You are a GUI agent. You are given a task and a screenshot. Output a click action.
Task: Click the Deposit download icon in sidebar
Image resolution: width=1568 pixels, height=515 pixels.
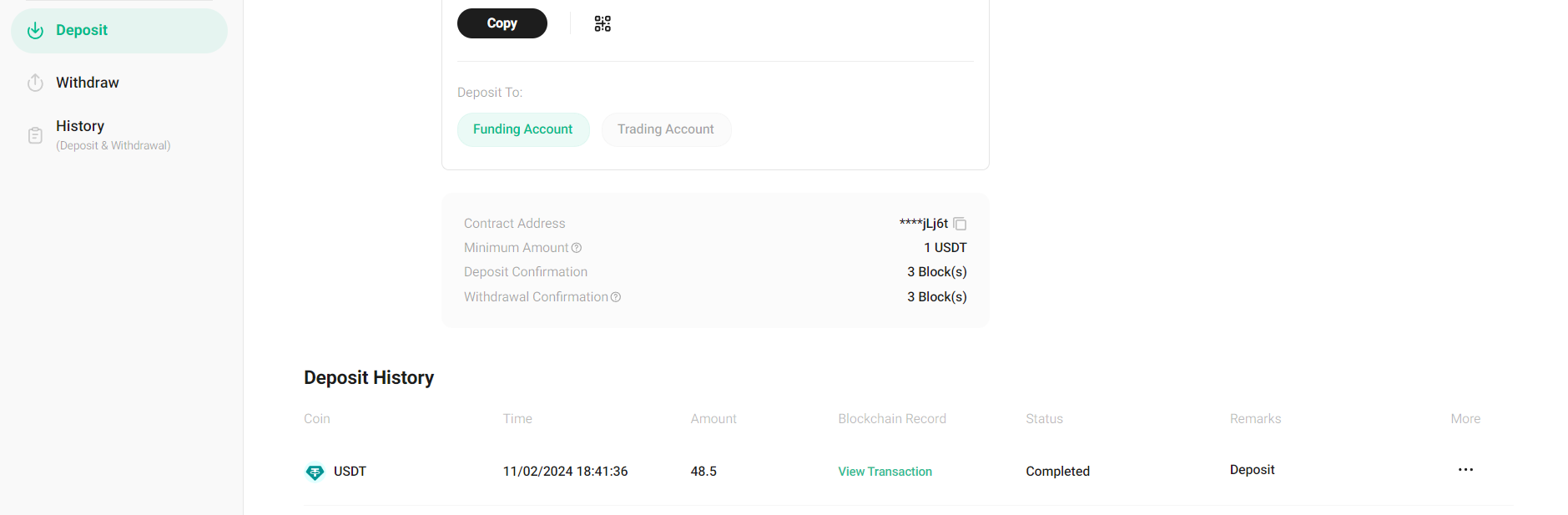(35, 31)
